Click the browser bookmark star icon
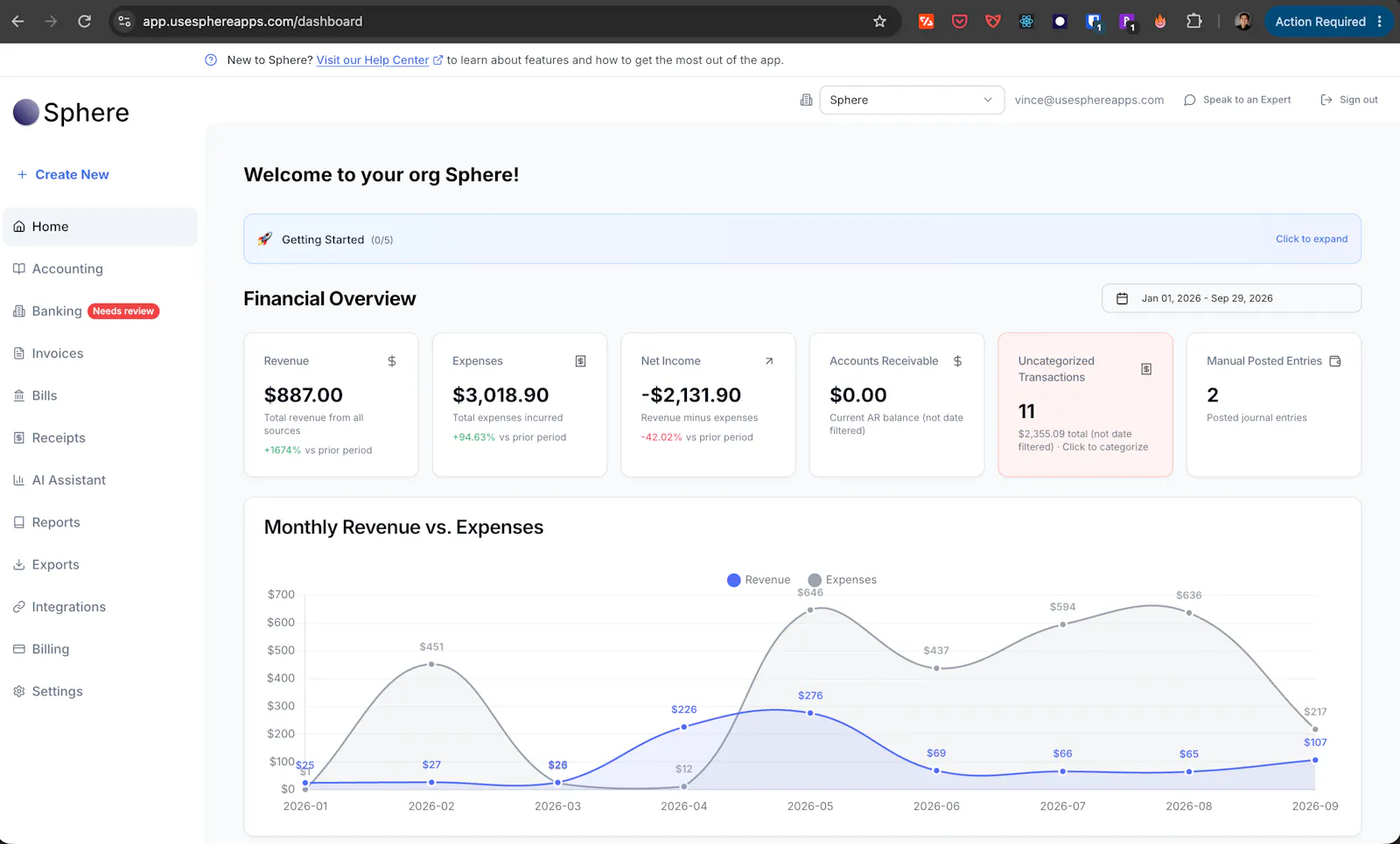 coord(879,21)
